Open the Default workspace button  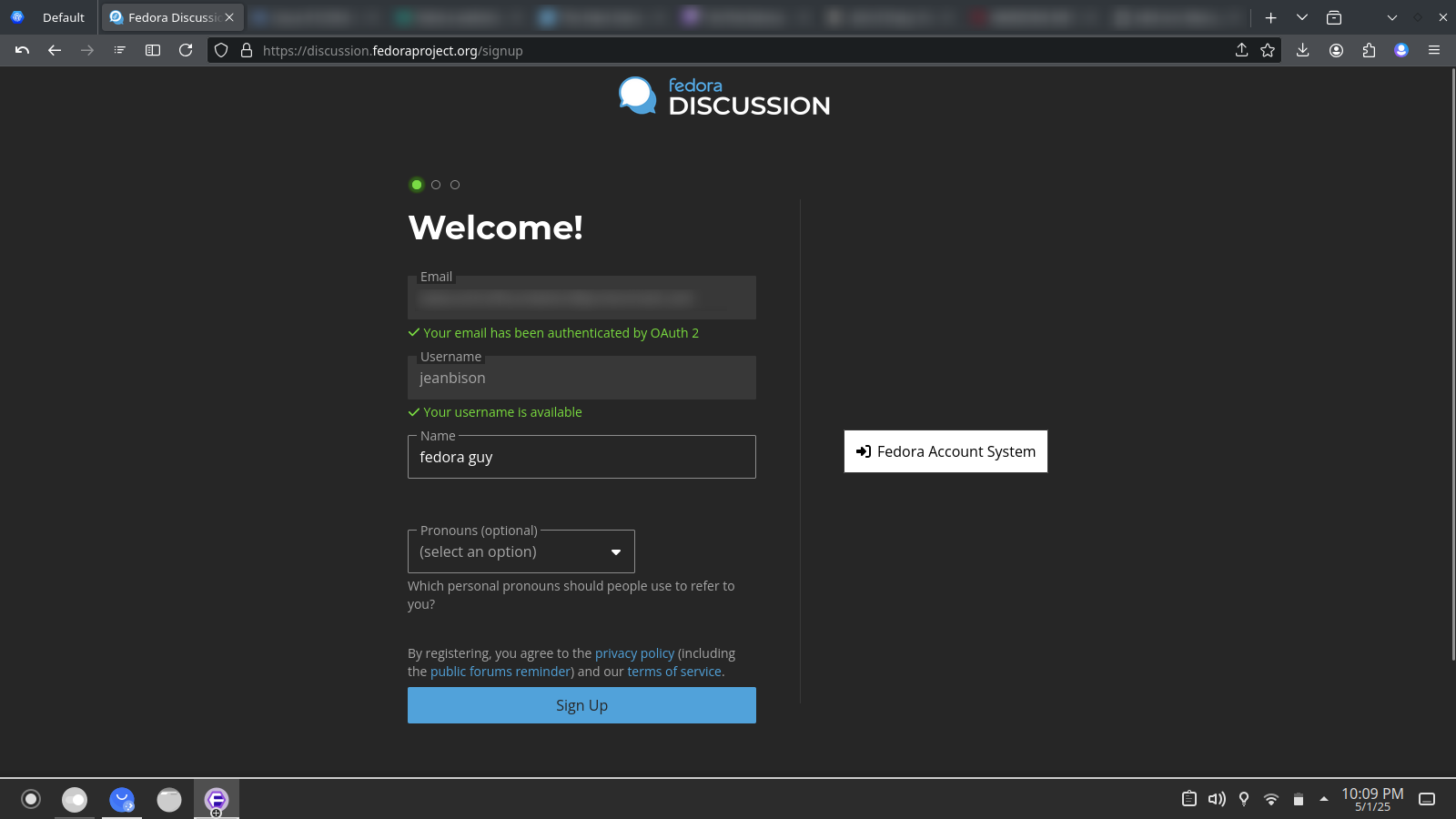[50, 17]
